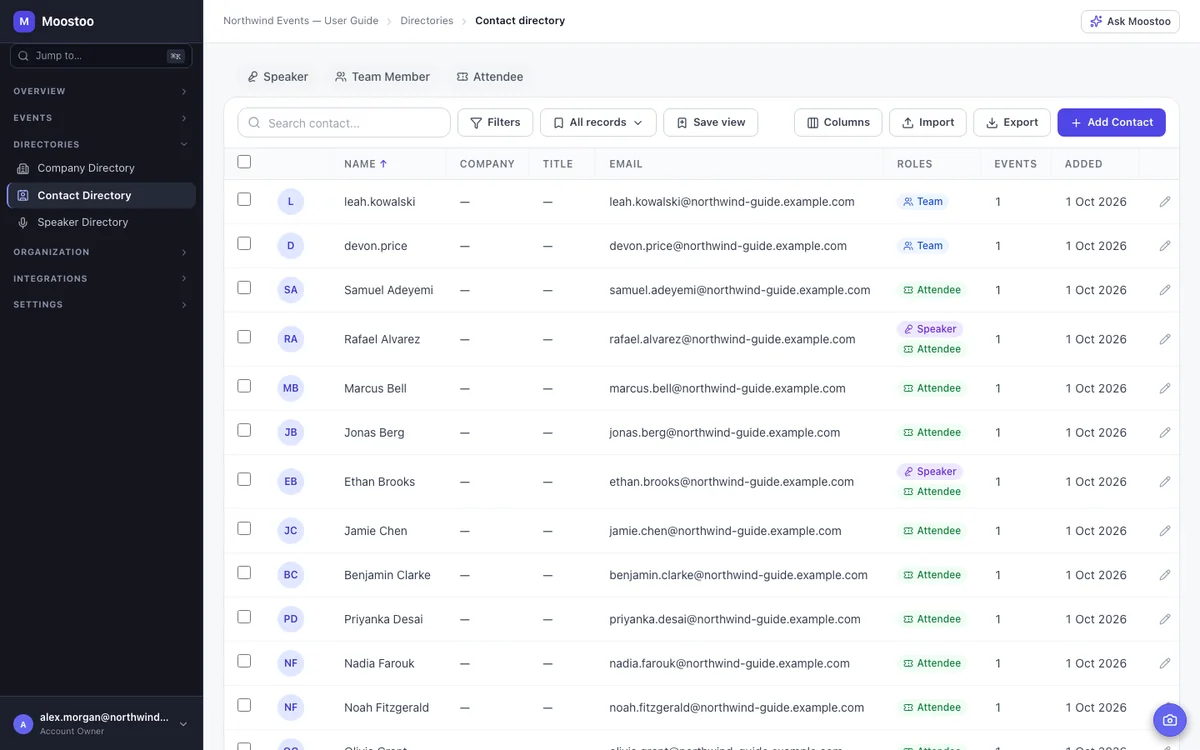1200x750 pixels.
Task: Expand the Integrations sidebar section
Action: tap(100, 278)
